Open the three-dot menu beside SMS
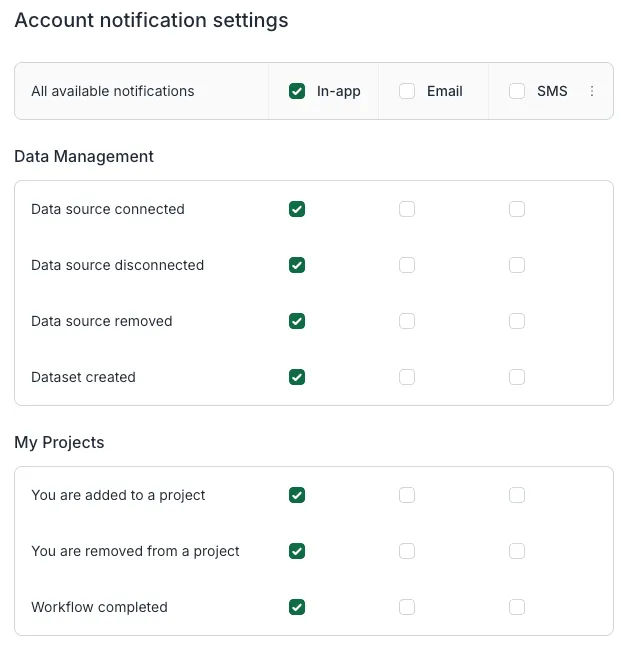This screenshot has height=654, width=626. coord(592,91)
